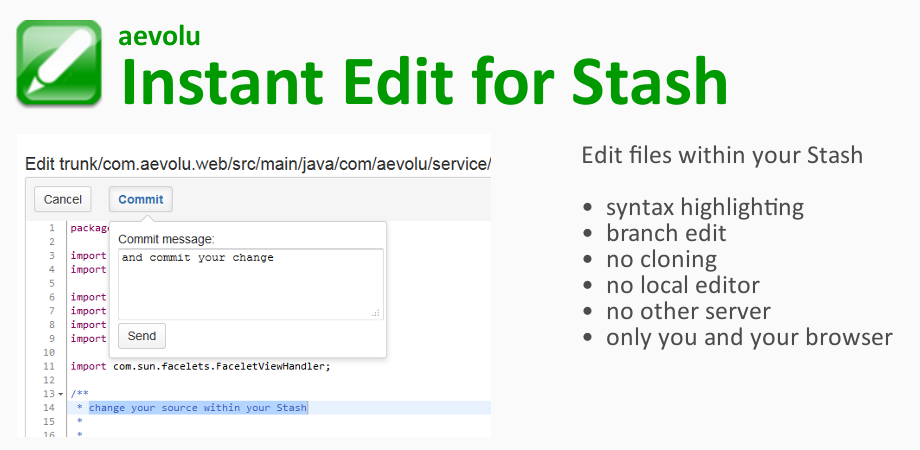The height and width of the screenshot is (450, 920).
Task: Click line number 14 in the gutter
Action: pos(50,408)
